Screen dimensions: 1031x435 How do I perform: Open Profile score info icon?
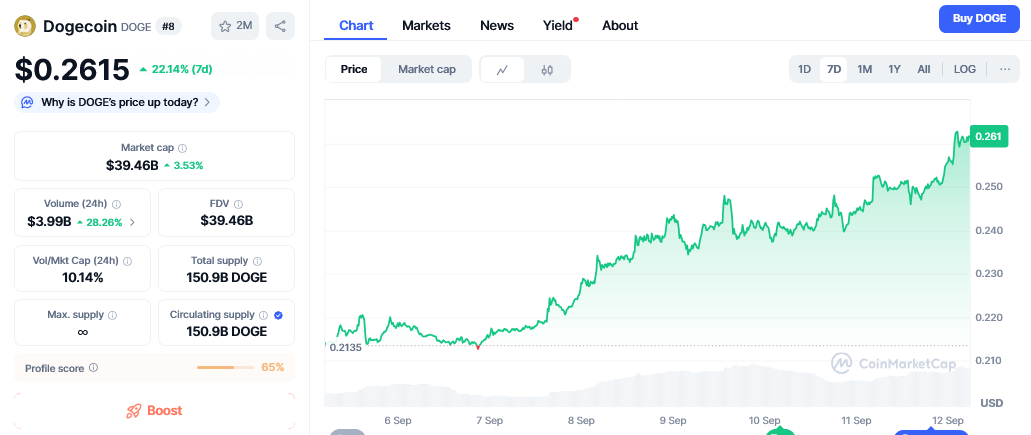coord(93,368)
